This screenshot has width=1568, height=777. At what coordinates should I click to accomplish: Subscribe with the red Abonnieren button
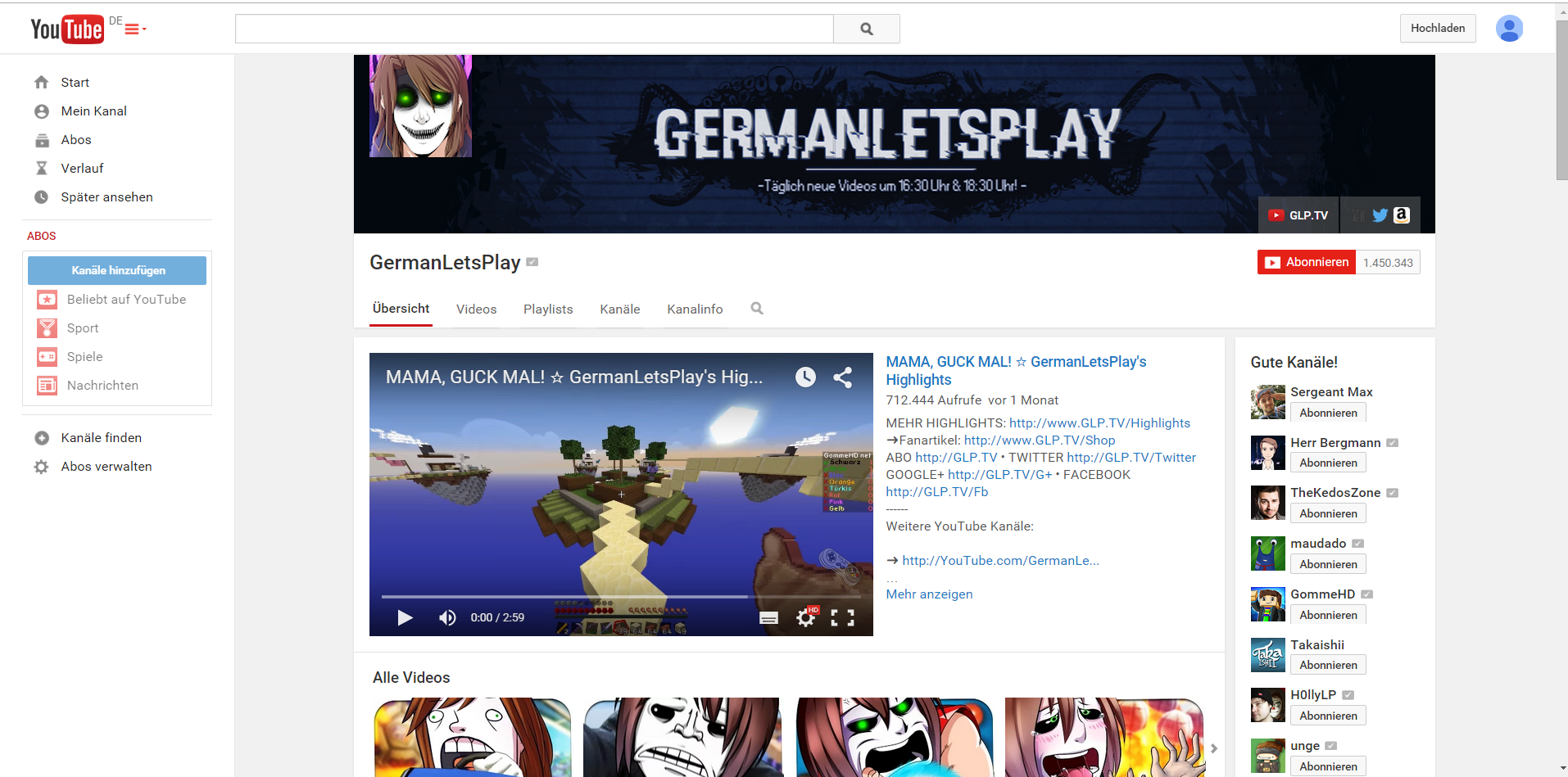pyautogui.click(x=1307, y=263)
